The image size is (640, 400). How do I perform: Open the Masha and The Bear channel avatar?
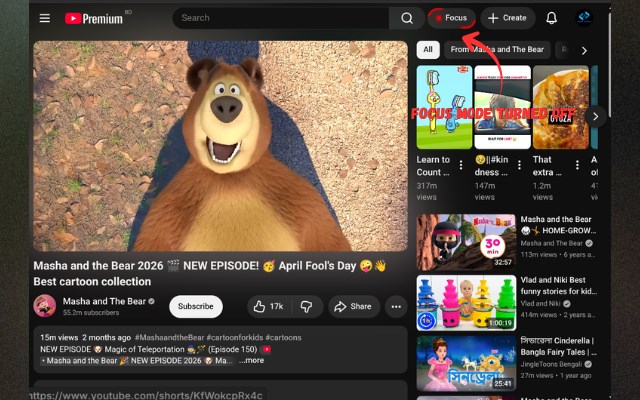(x=44, y=306)
